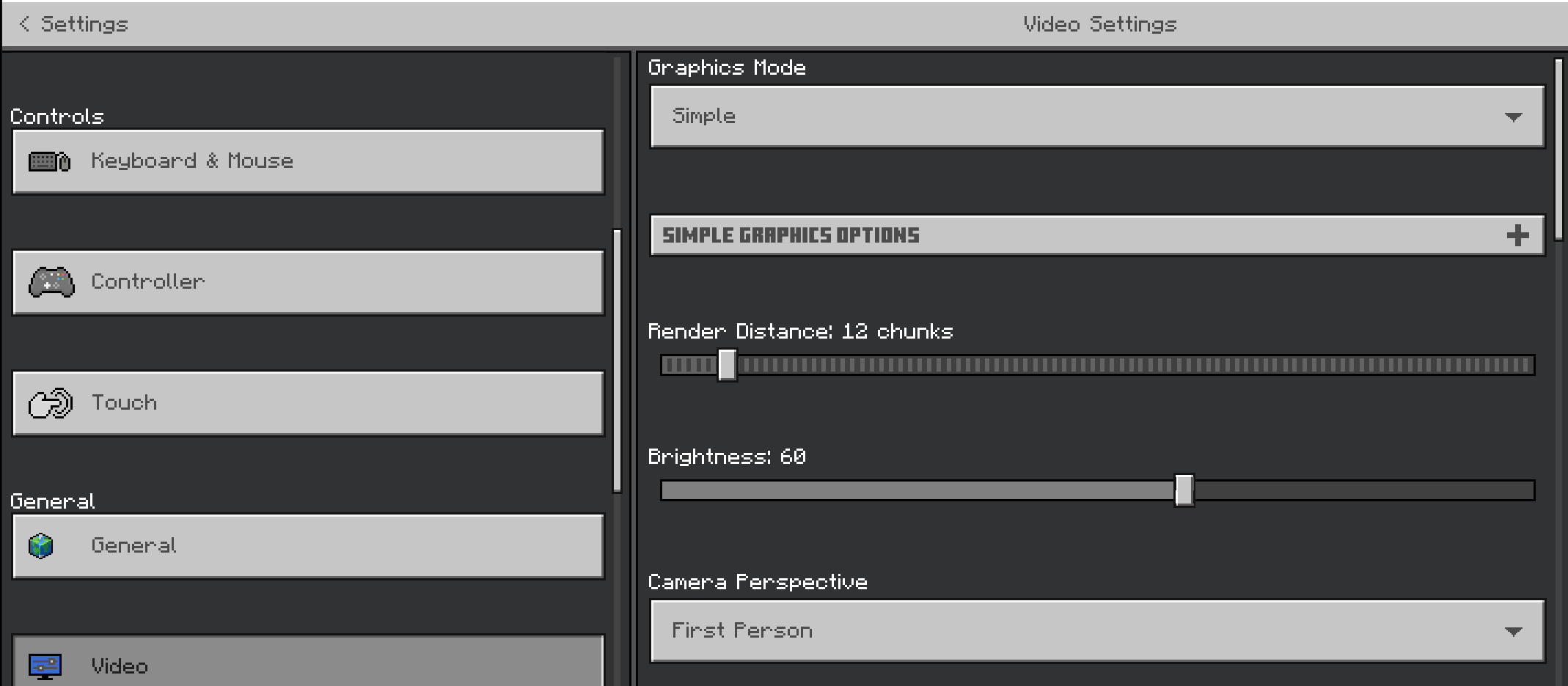Open the General settings tab

coord(308,546)
